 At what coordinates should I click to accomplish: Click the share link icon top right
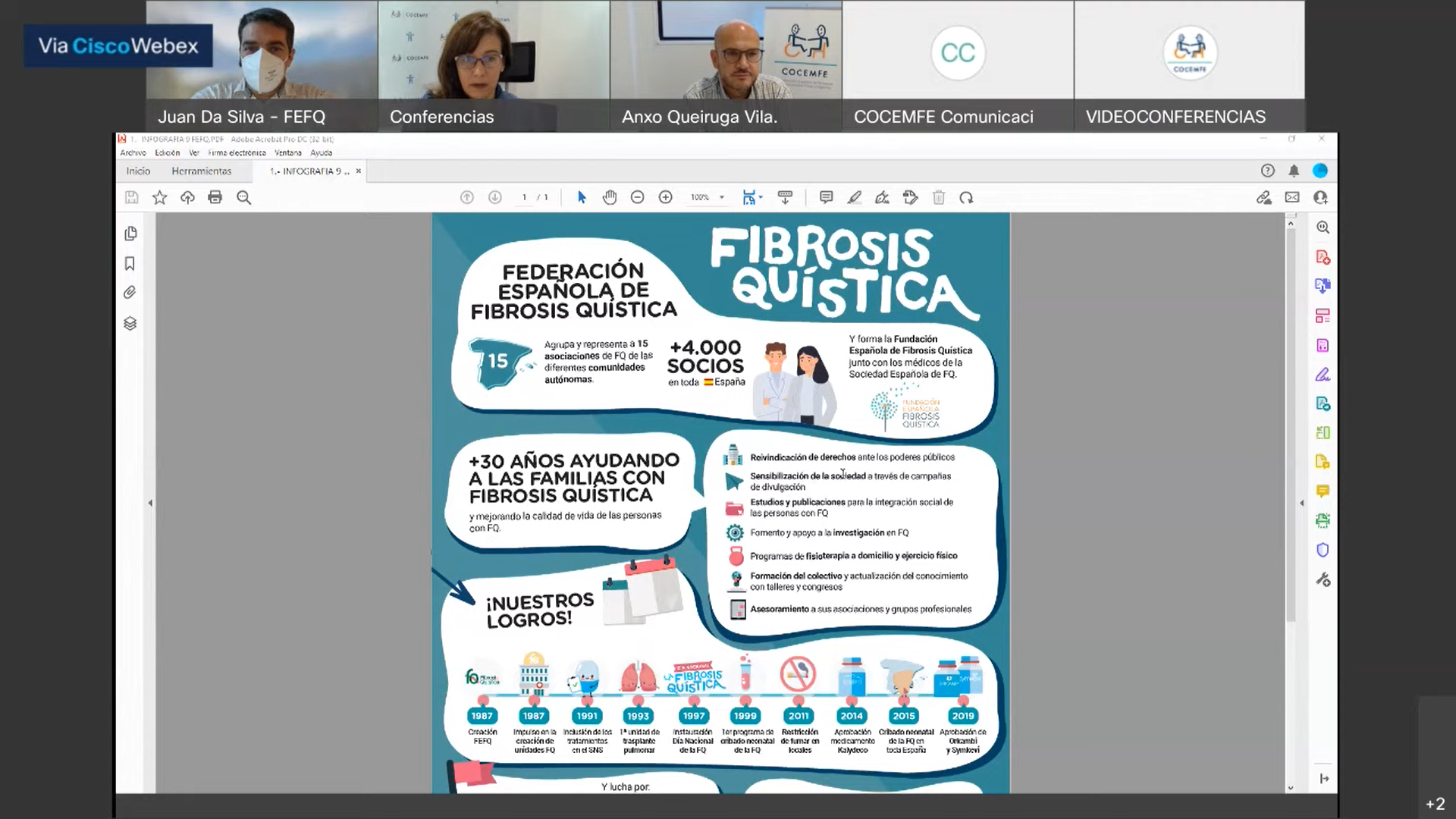click(1264, 198)
